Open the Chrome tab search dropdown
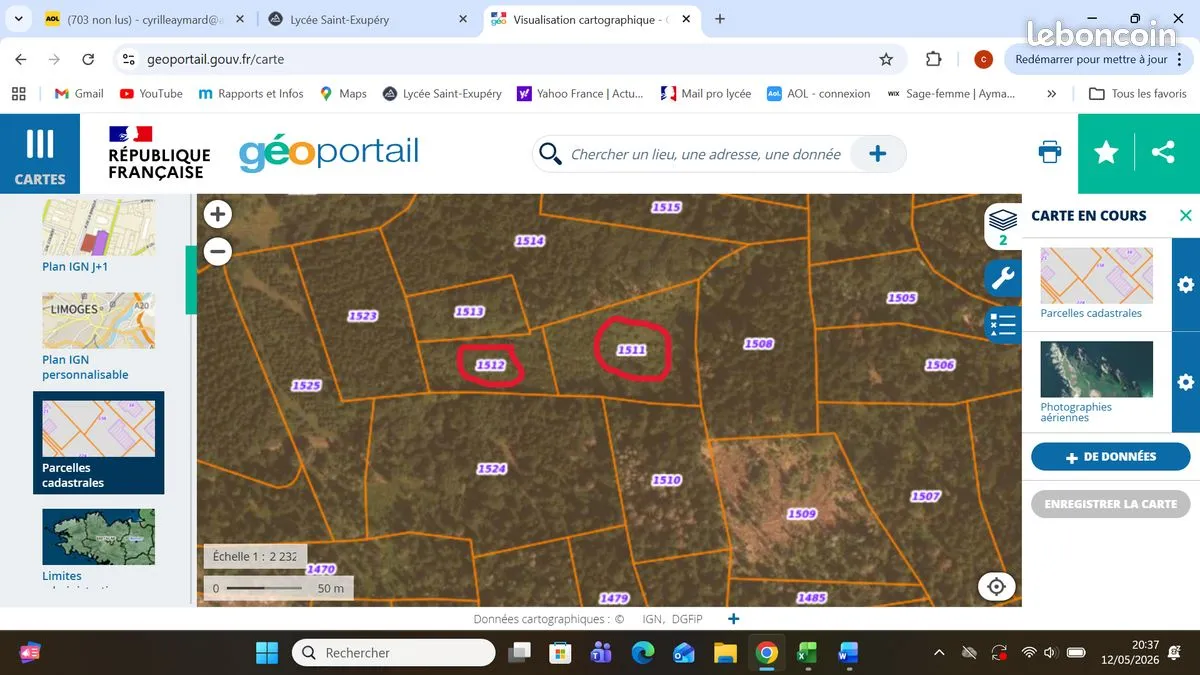 click(18, 19)
